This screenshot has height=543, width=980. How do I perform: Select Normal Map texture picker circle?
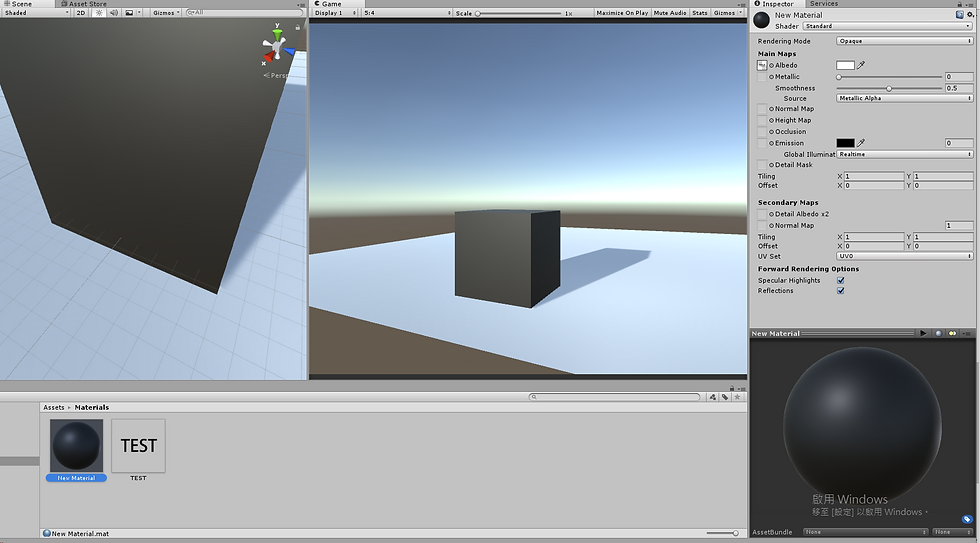tap(771, 109)
